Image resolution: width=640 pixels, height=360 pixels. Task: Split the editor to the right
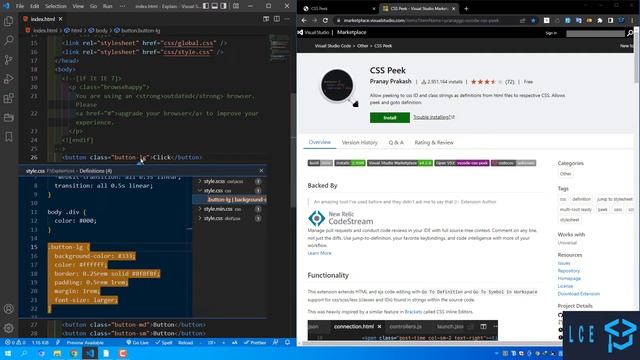tap(277, 19)
